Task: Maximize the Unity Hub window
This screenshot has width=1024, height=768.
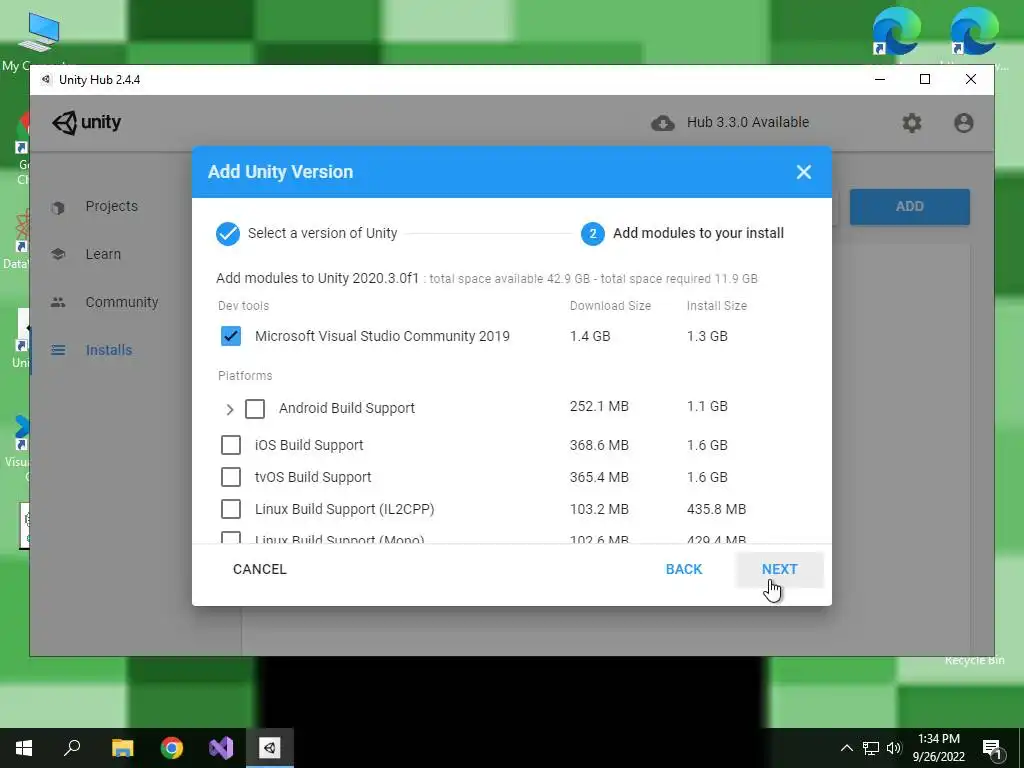Action: click(x=925, y=80)
